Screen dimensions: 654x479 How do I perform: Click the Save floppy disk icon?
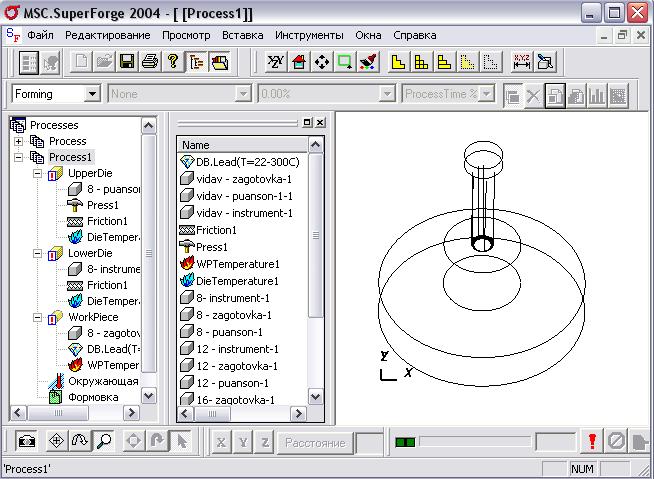coord(127,62)
